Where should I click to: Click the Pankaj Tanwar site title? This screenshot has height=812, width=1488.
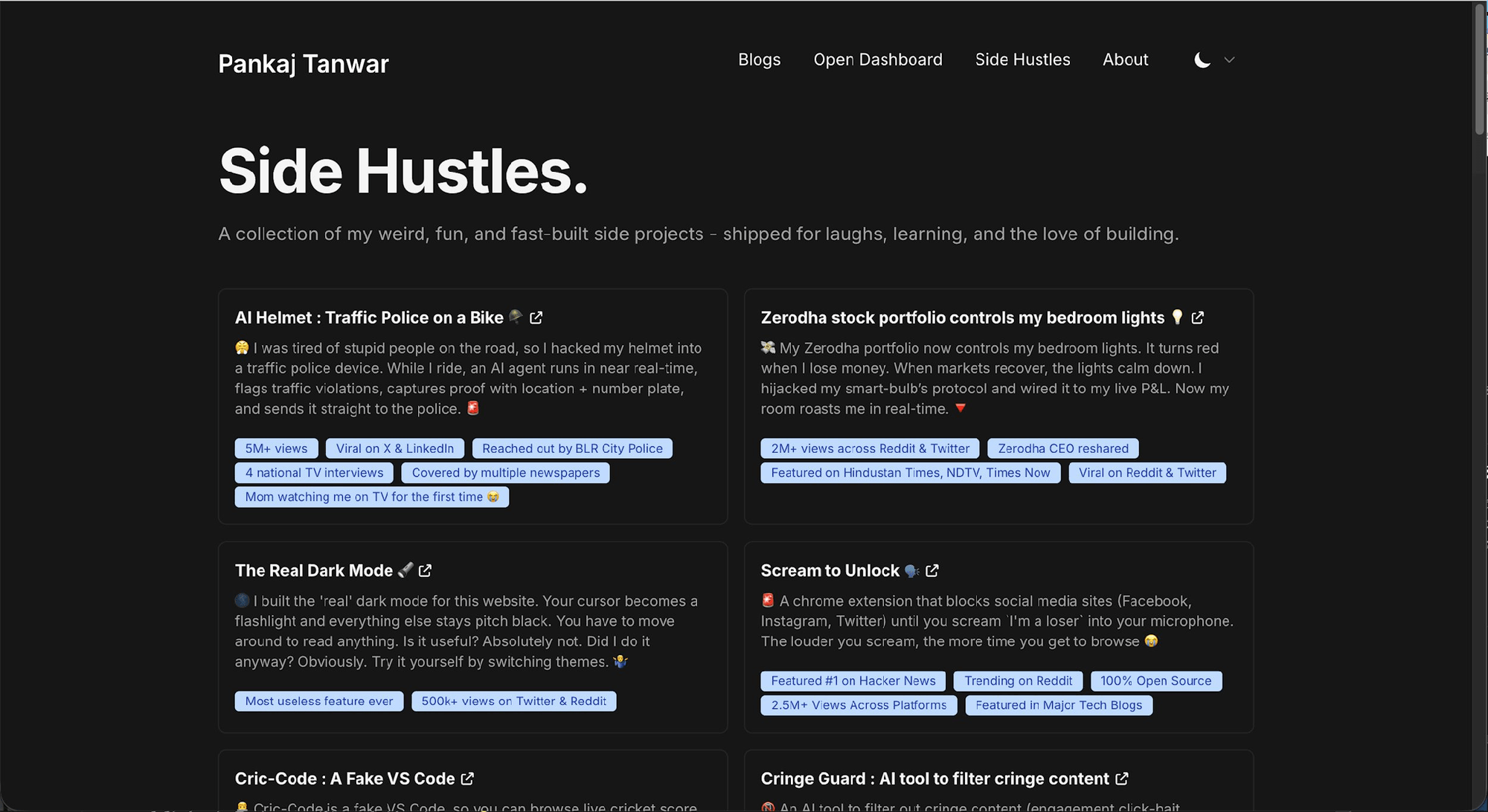[x=304, y=64]
